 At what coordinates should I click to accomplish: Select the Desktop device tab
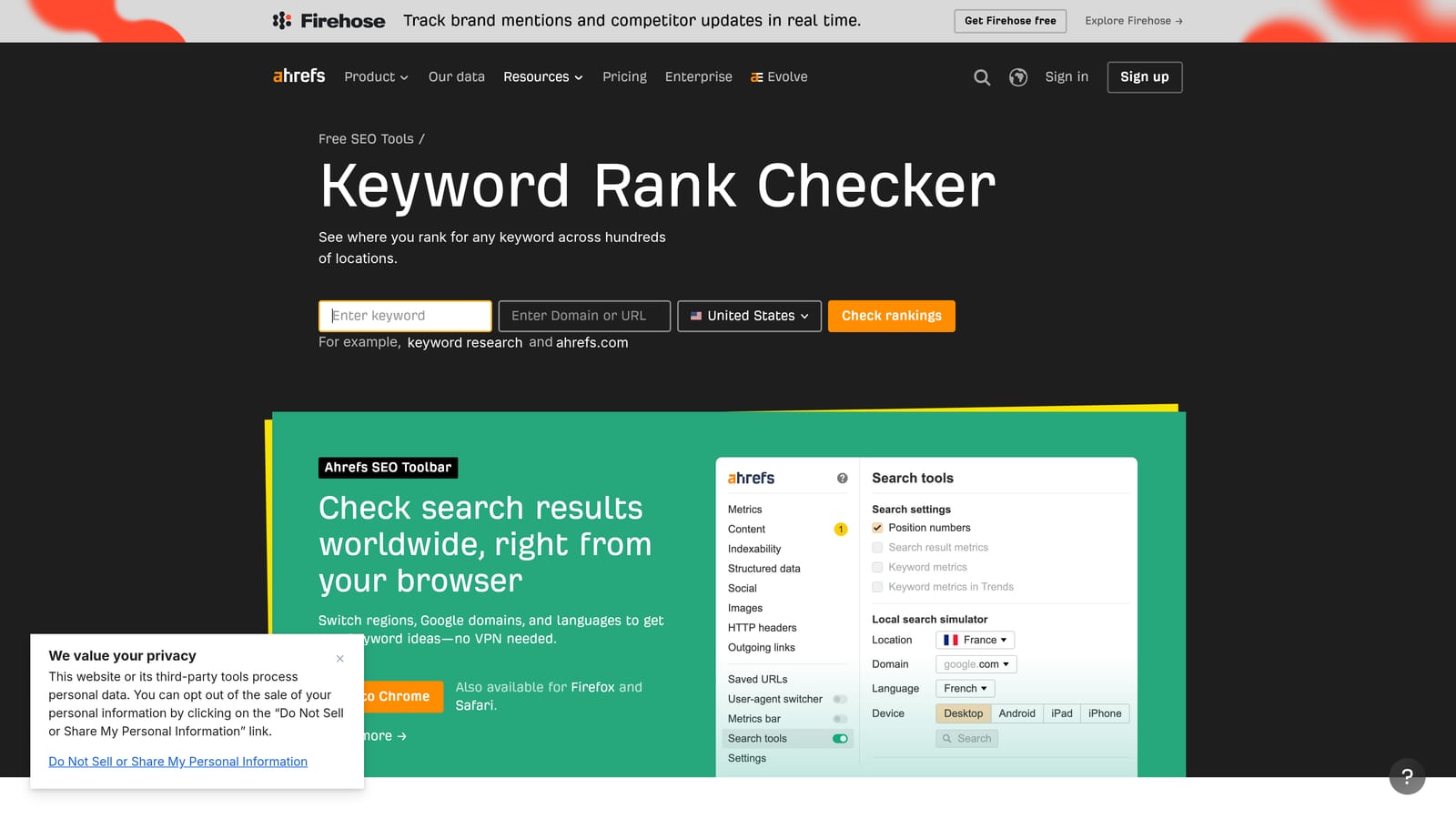[964, 713]
